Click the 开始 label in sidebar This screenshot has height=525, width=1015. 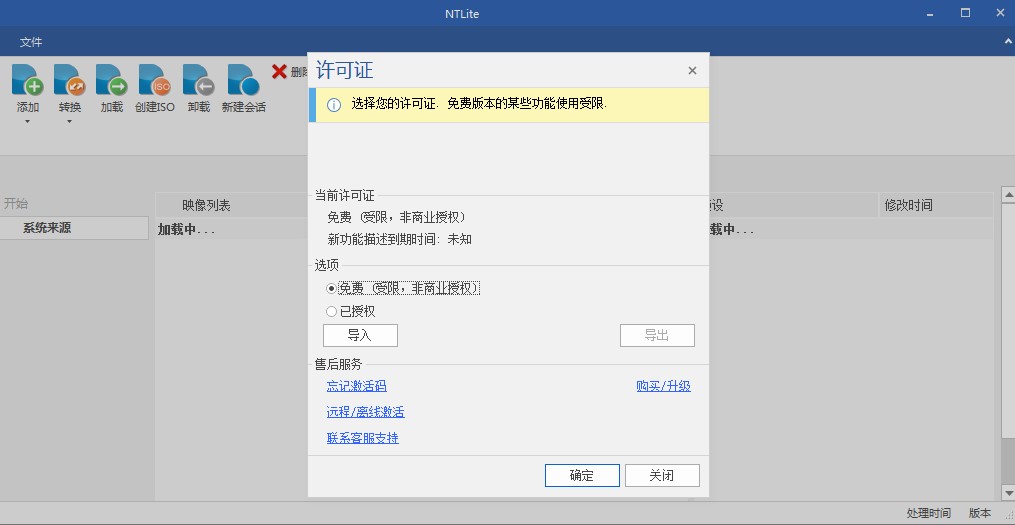point(16,203)
